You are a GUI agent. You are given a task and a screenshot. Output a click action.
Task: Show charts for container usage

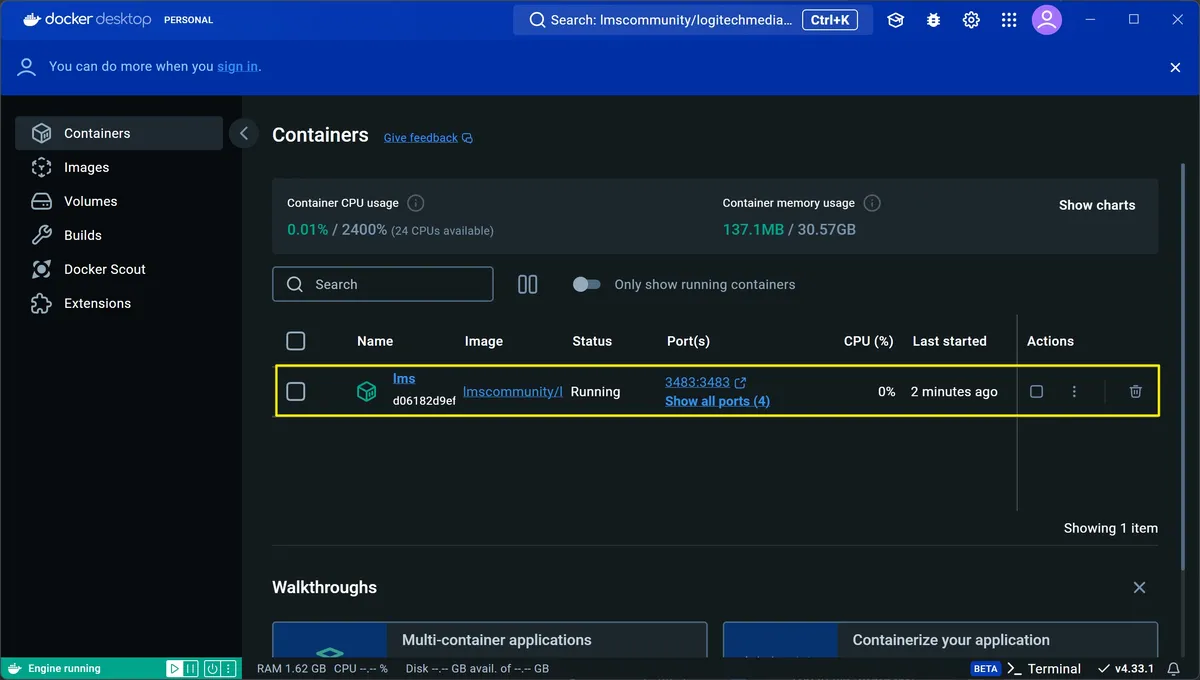click(x=1097, y=205)
